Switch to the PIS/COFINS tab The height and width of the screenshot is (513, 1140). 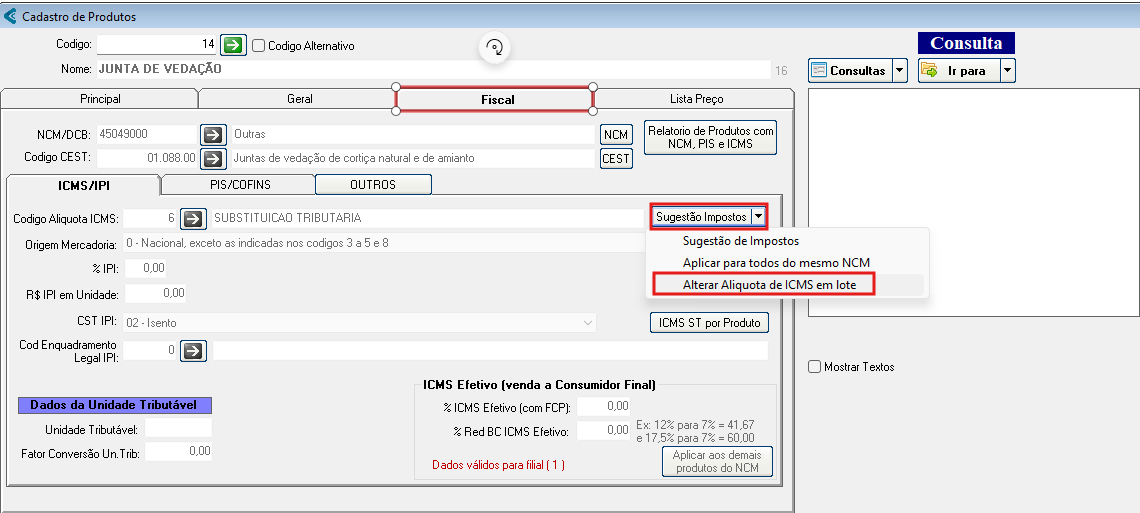(239, 185)
